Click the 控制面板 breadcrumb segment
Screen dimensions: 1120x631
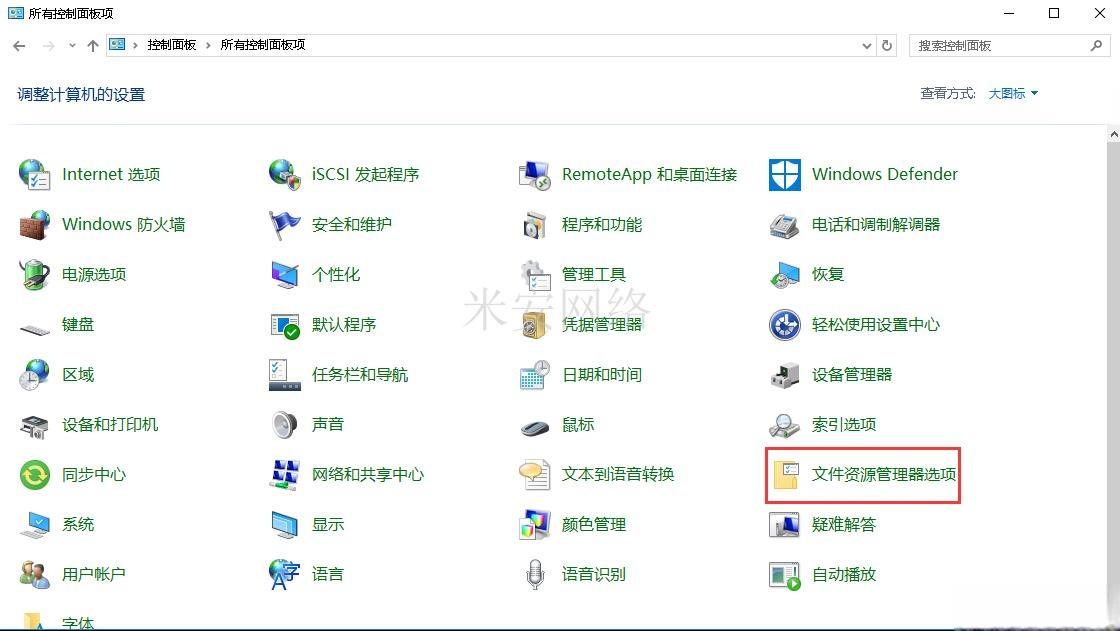[x=171, y=45]
